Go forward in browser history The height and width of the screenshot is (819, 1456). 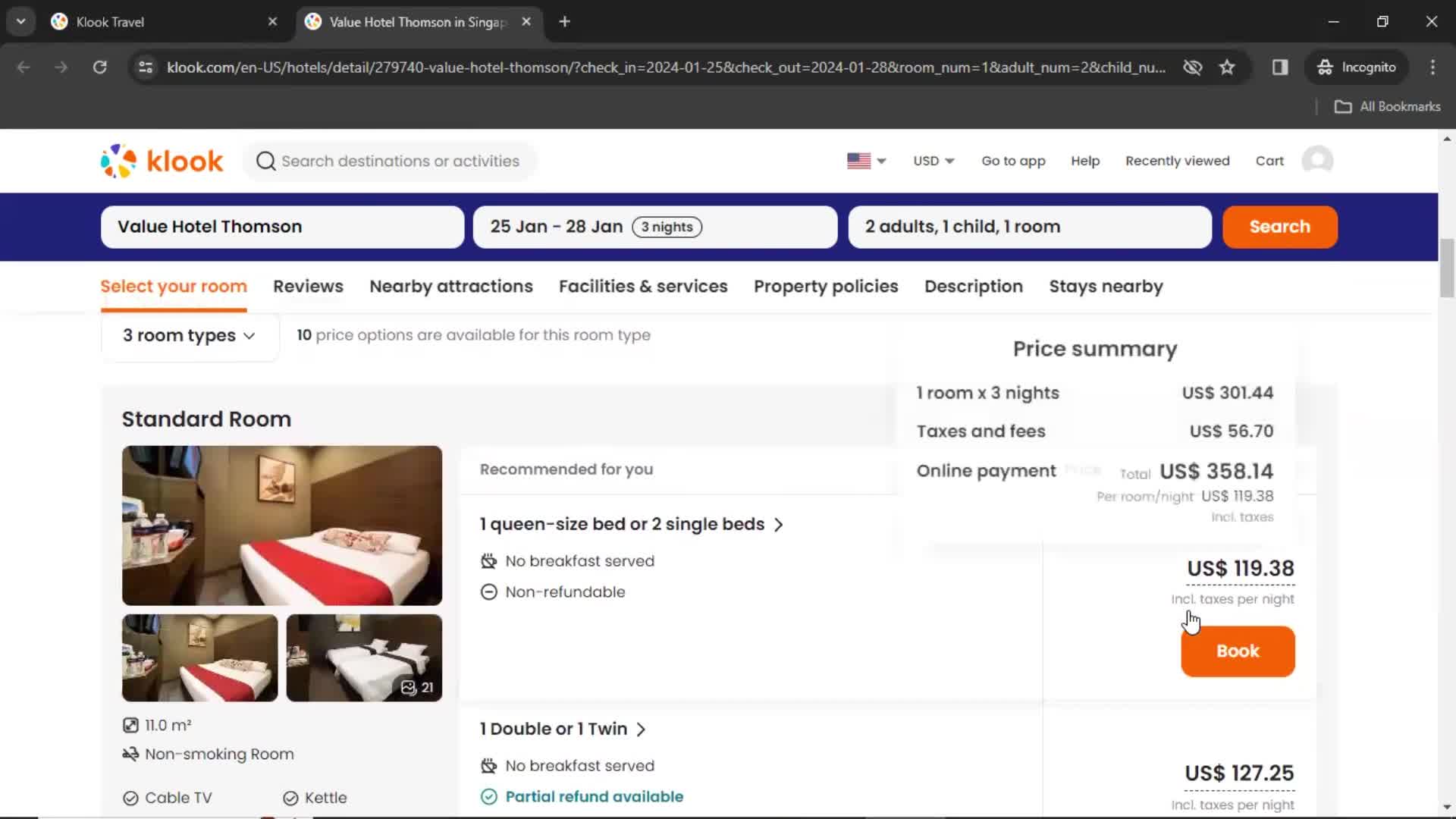click(x=61, y=67)
